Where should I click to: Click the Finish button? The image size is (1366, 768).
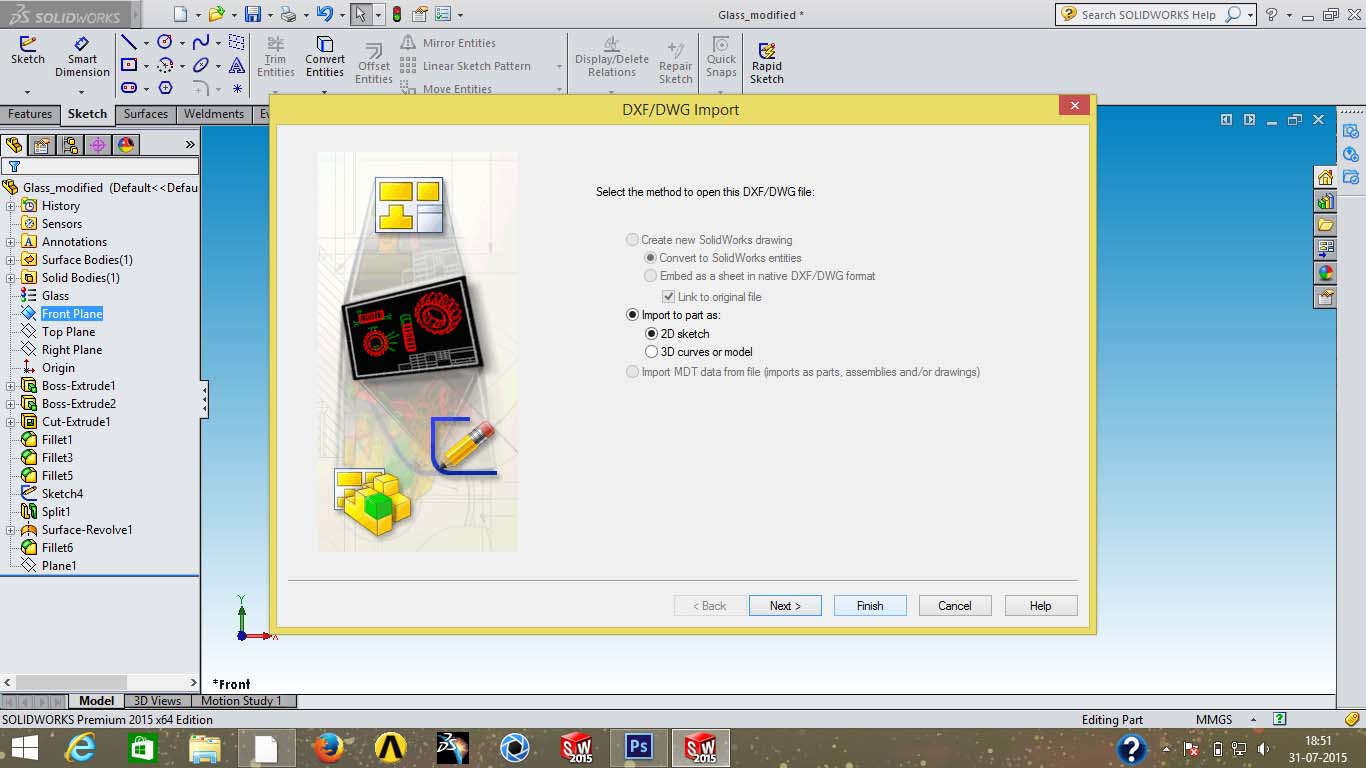tap(870, 606)
